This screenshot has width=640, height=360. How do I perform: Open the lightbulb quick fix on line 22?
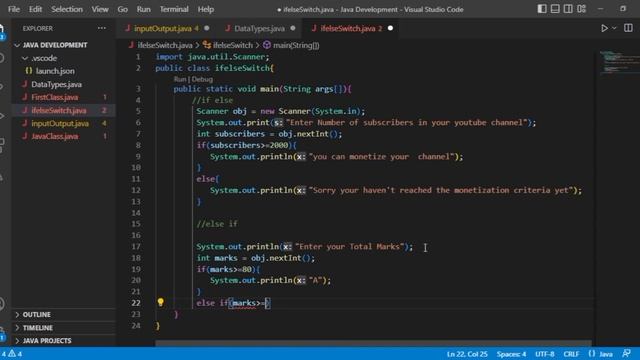click(x=160, y=302)
